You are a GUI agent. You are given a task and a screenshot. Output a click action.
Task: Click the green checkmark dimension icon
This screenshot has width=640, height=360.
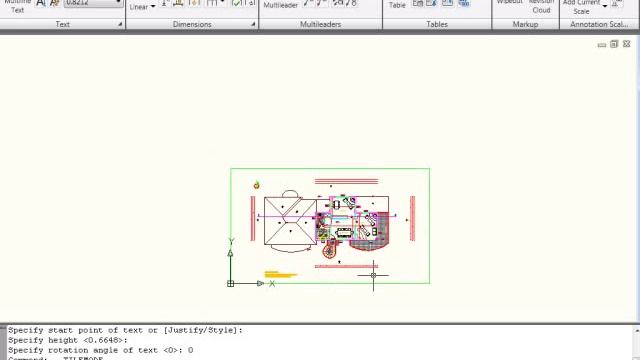(x=236, y=3)
